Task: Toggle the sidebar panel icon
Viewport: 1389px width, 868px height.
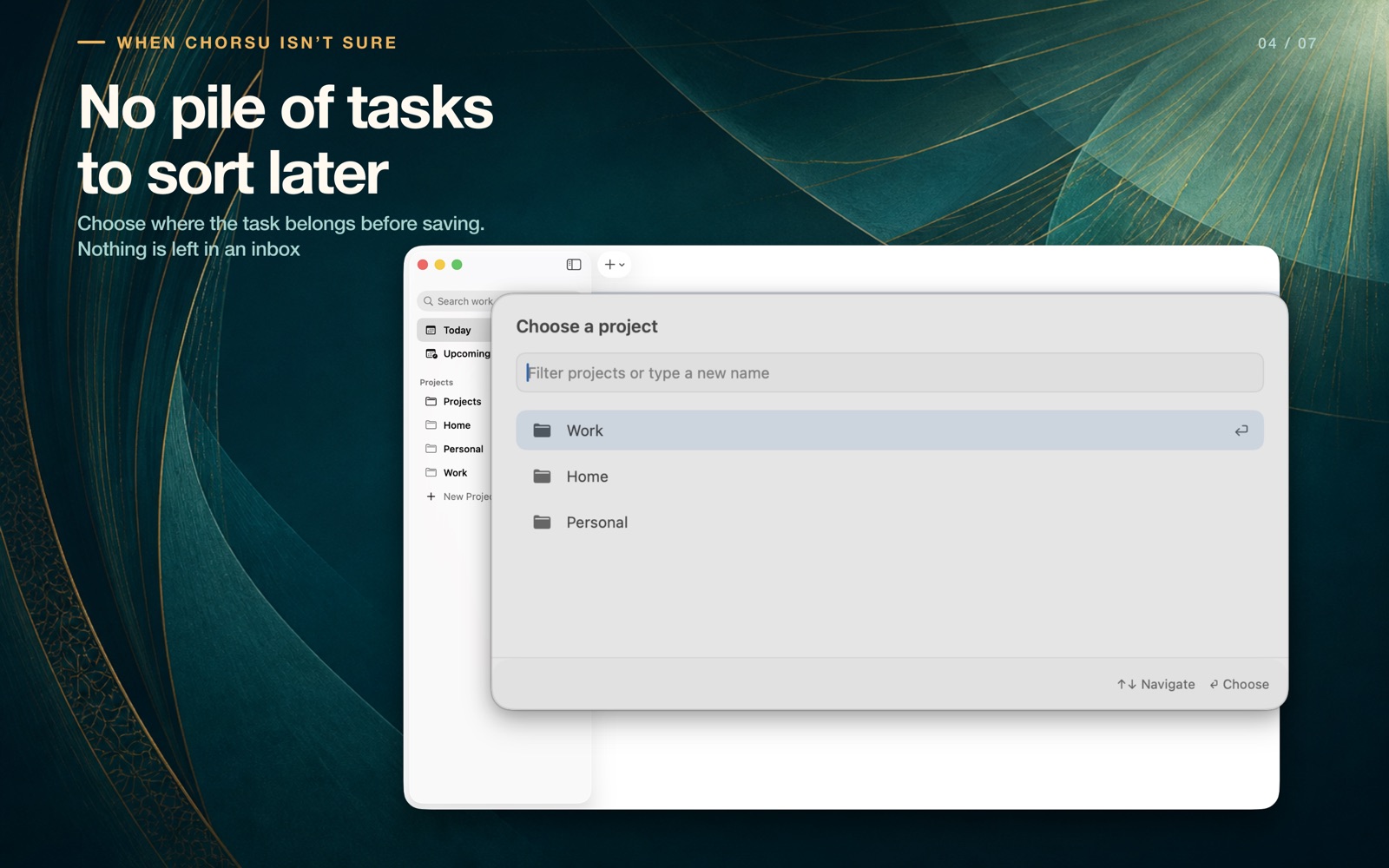Action: click(574, 265)
